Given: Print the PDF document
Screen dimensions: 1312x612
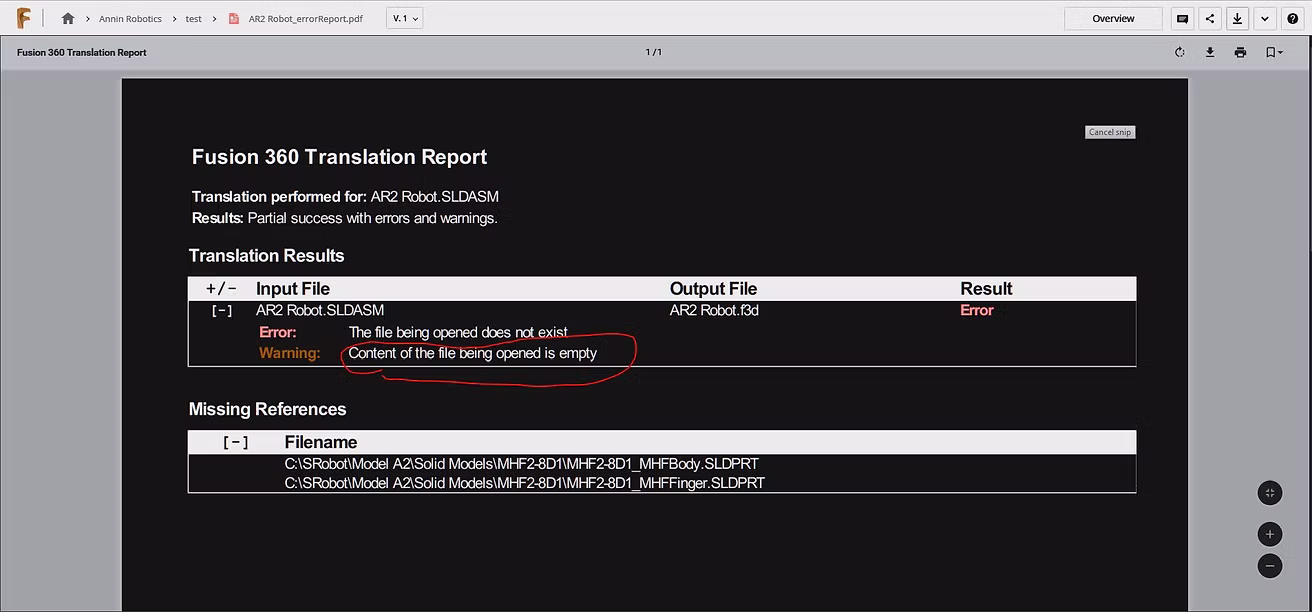Looking at the screenshot, I should click(1241, 52).
